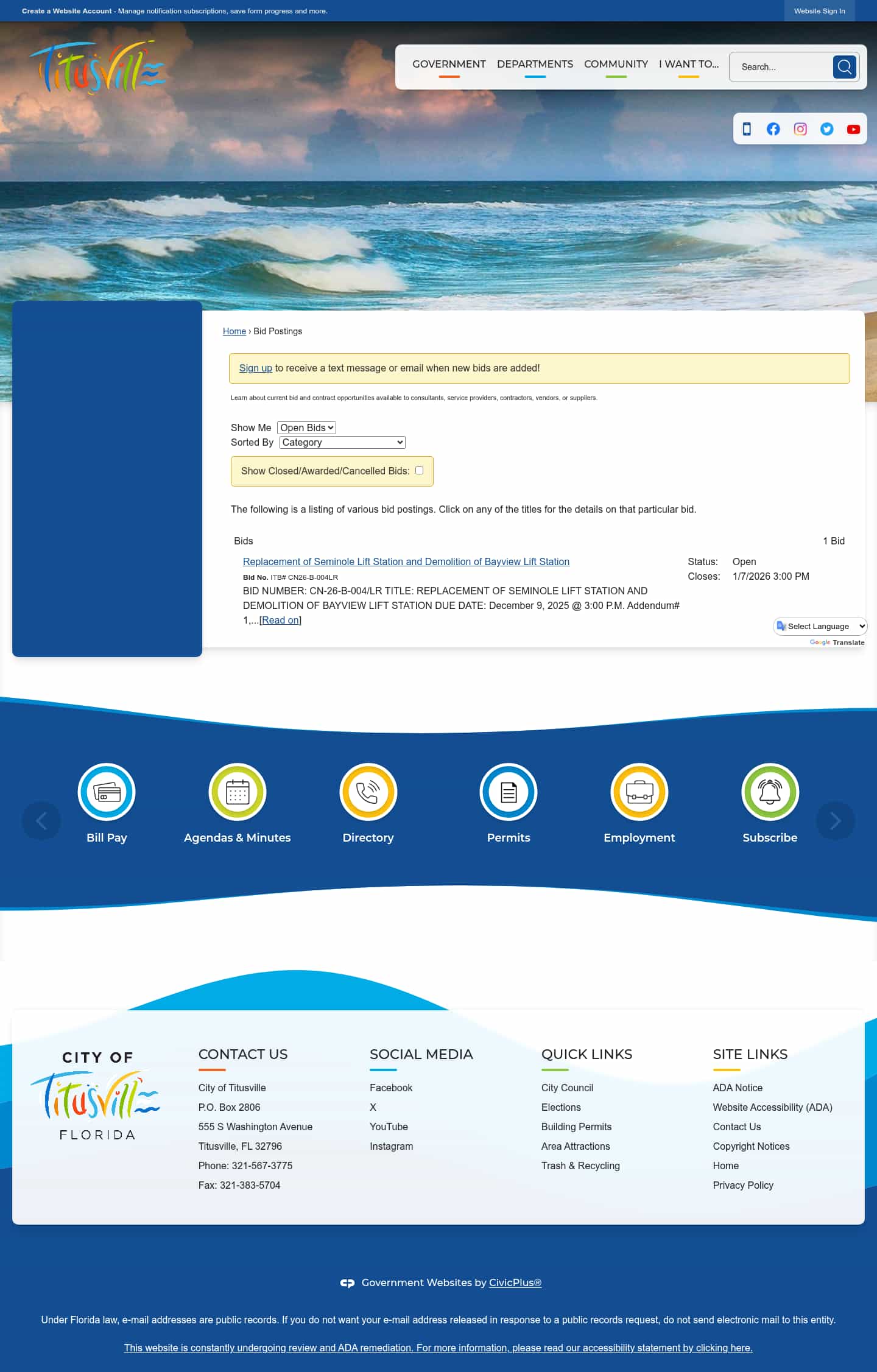
Task: Open the Select Language dropdown
Action: tap(820, 626)
